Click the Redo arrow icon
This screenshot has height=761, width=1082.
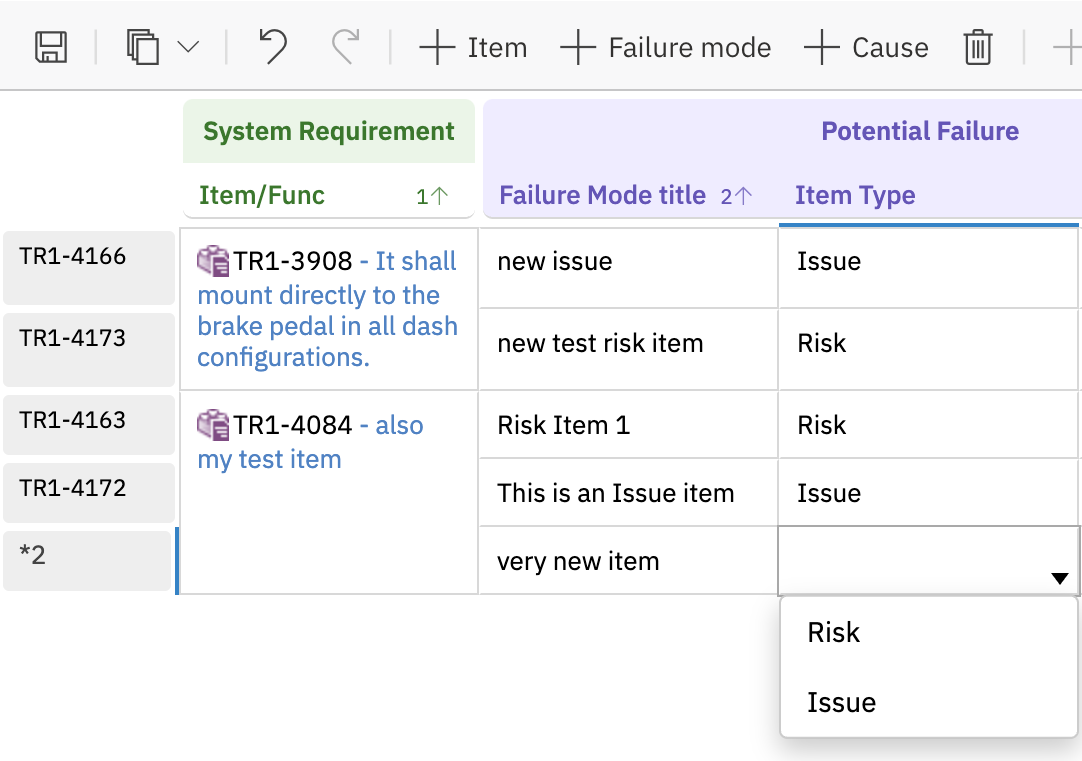point(345,47)
